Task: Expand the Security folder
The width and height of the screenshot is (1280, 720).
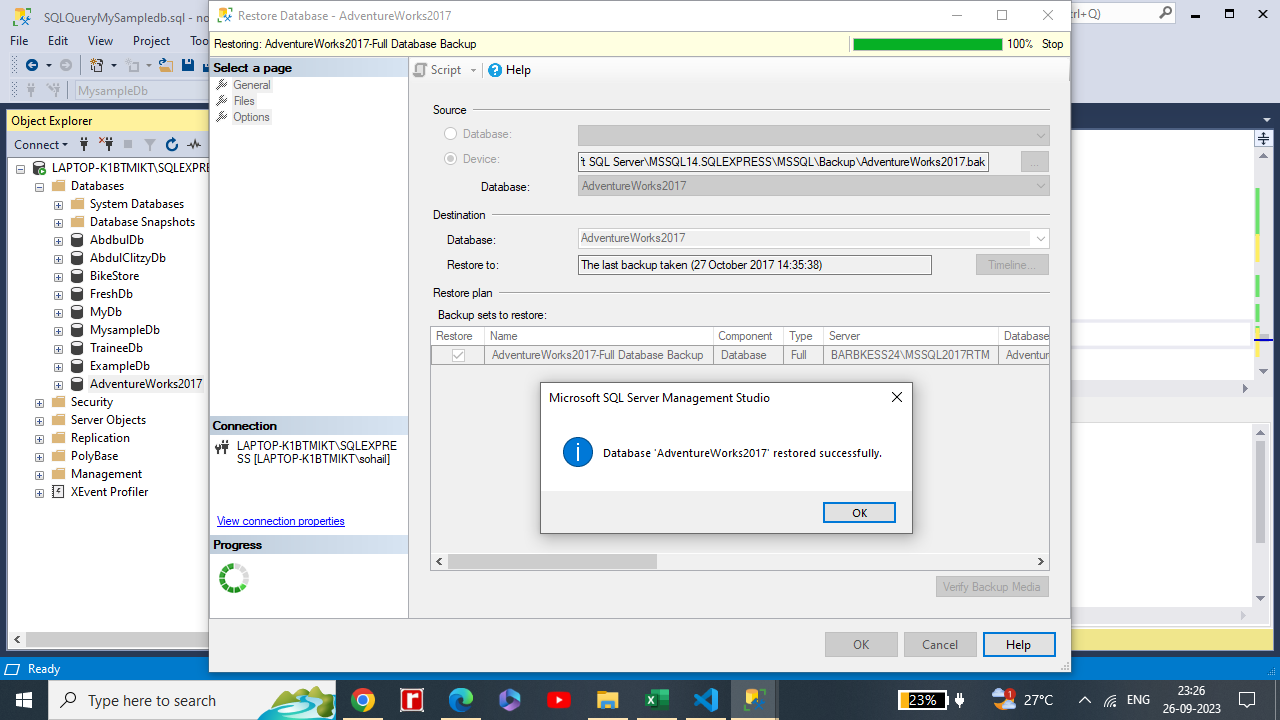Action: click(x=40, y=402)
